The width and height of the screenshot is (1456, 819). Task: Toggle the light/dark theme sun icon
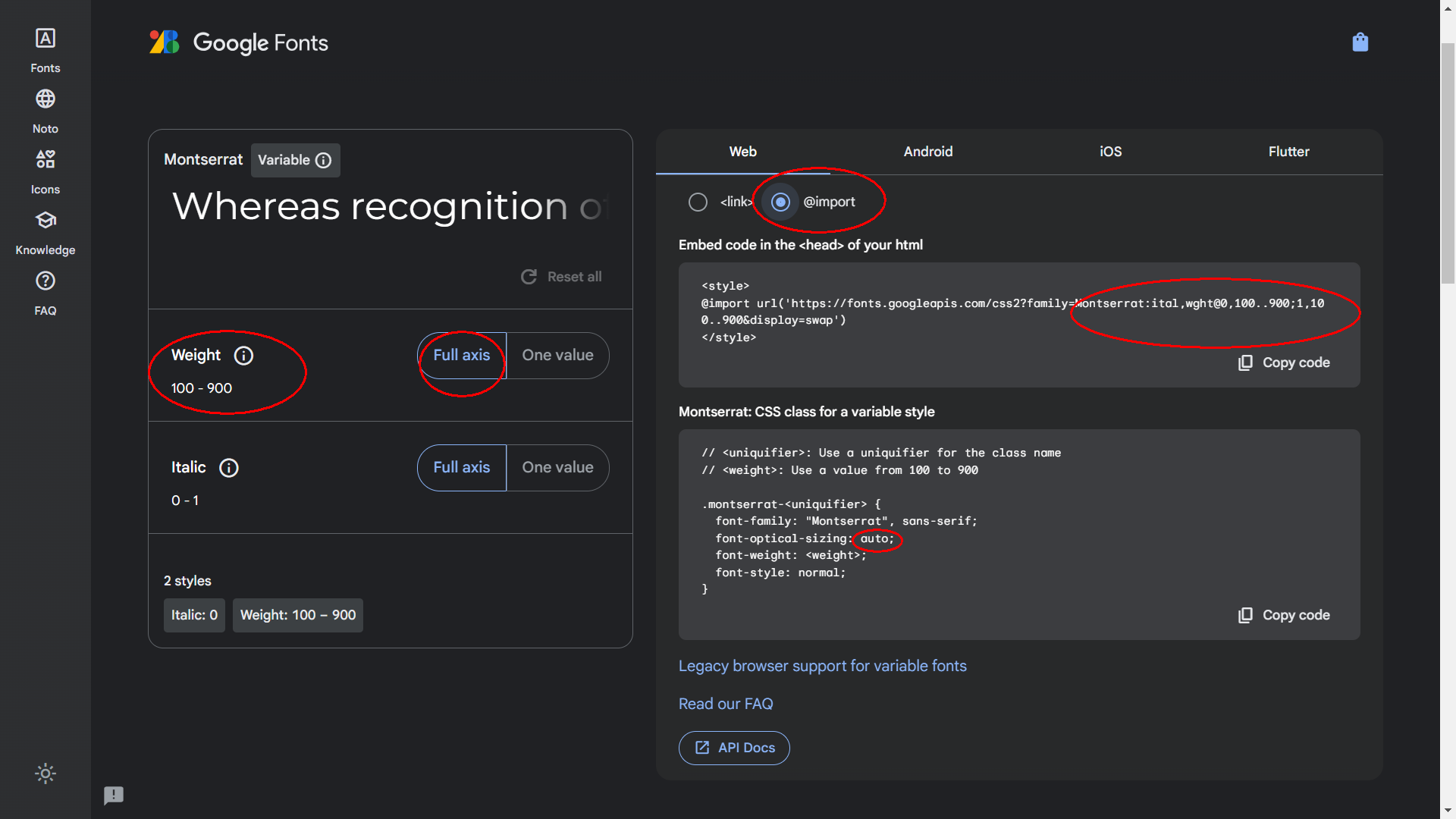[x=45, y=773]
